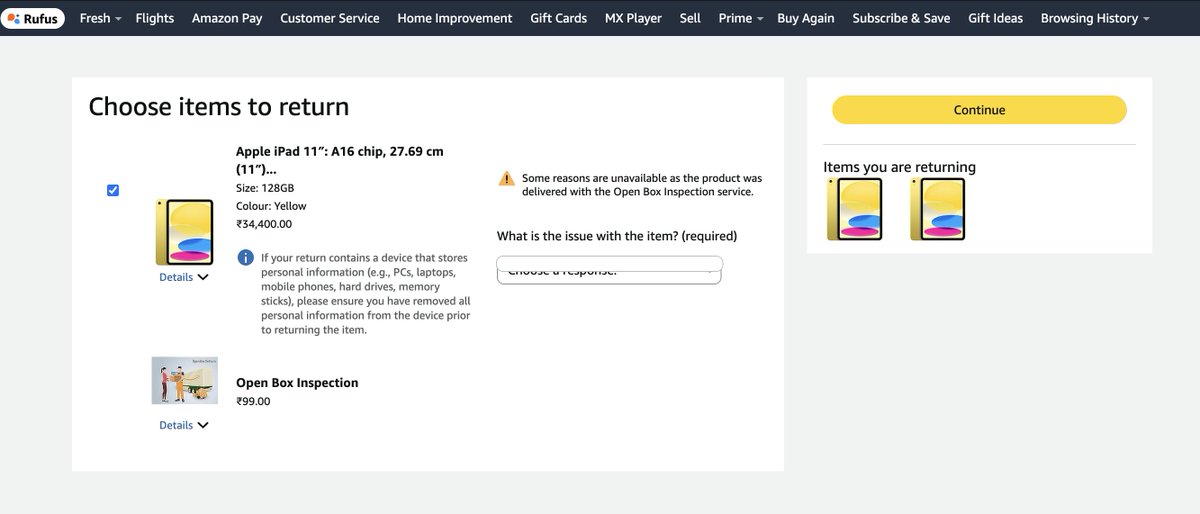Viewport: 1200px width, 514px height.
Task: Click the orange warning triangle icon
Action: (x=507, y=179)
